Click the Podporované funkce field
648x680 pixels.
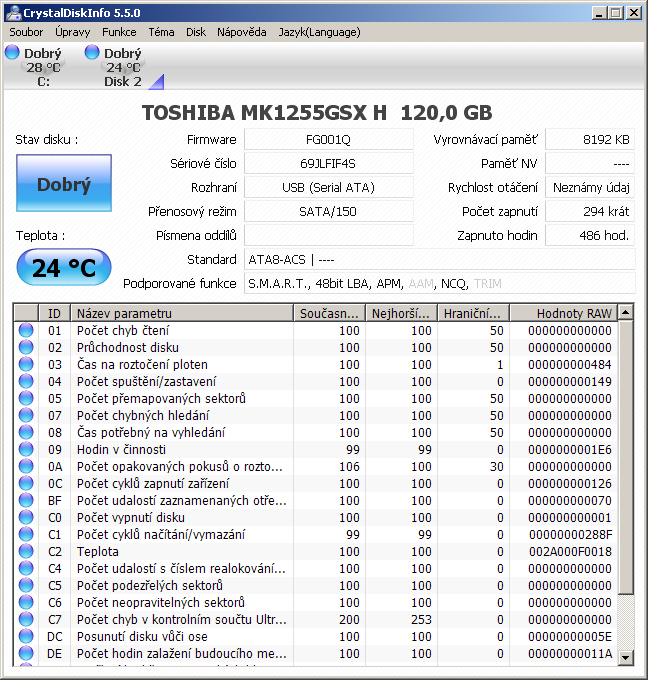[x=439, y=283]
